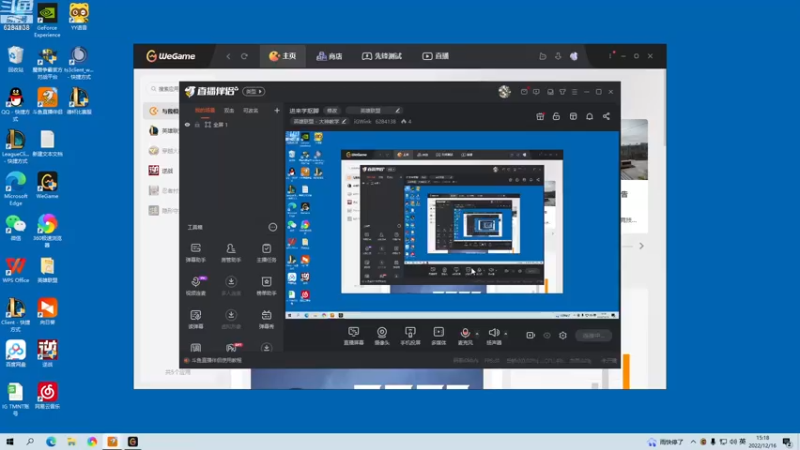800x450 pixels.
Task: Switch to the third scene tab
Action: (x=250, y=110)
